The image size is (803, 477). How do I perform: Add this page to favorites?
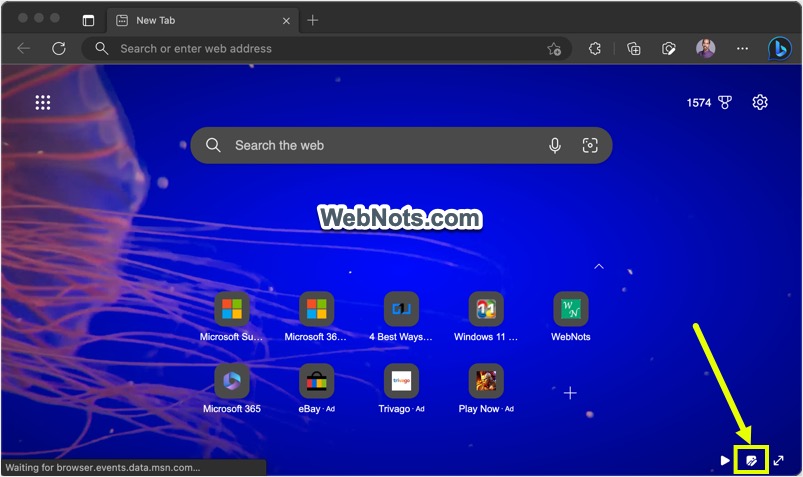tap(554, 48)
